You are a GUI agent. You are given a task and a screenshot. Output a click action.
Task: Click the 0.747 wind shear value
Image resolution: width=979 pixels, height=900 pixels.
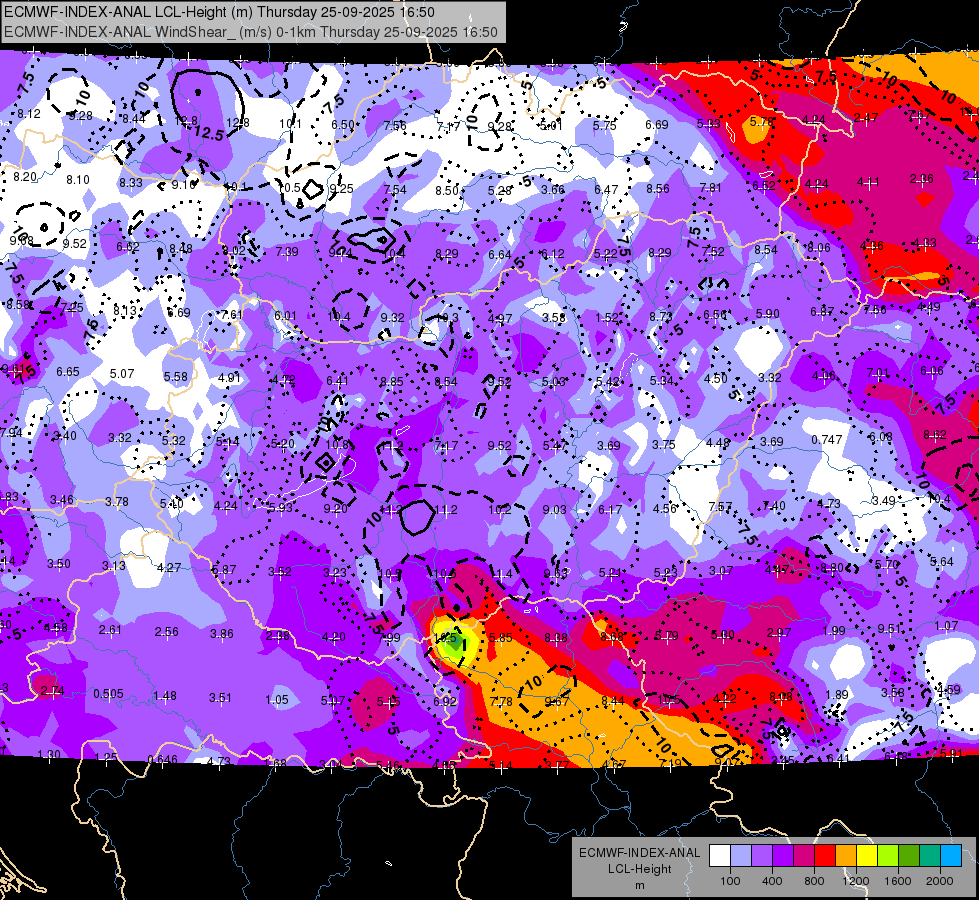(x=827, y=440)
